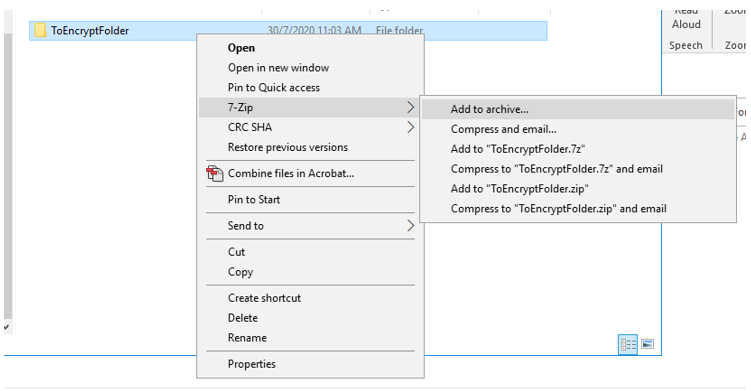Choose Combine files in Acrobat
751x391 pixels.
point(310,173)
